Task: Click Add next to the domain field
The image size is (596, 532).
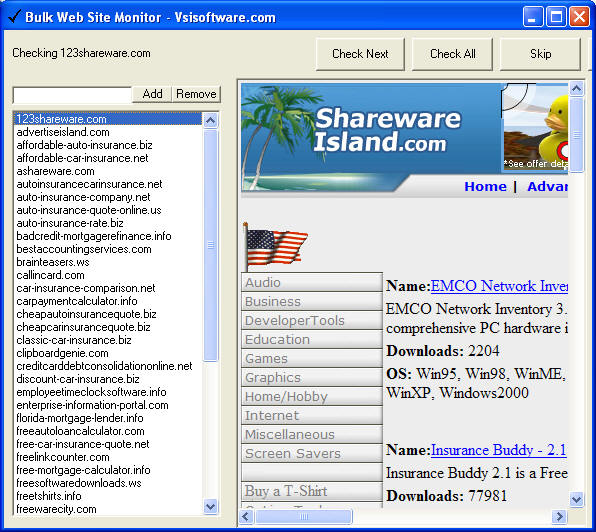Action: [152, 94]
